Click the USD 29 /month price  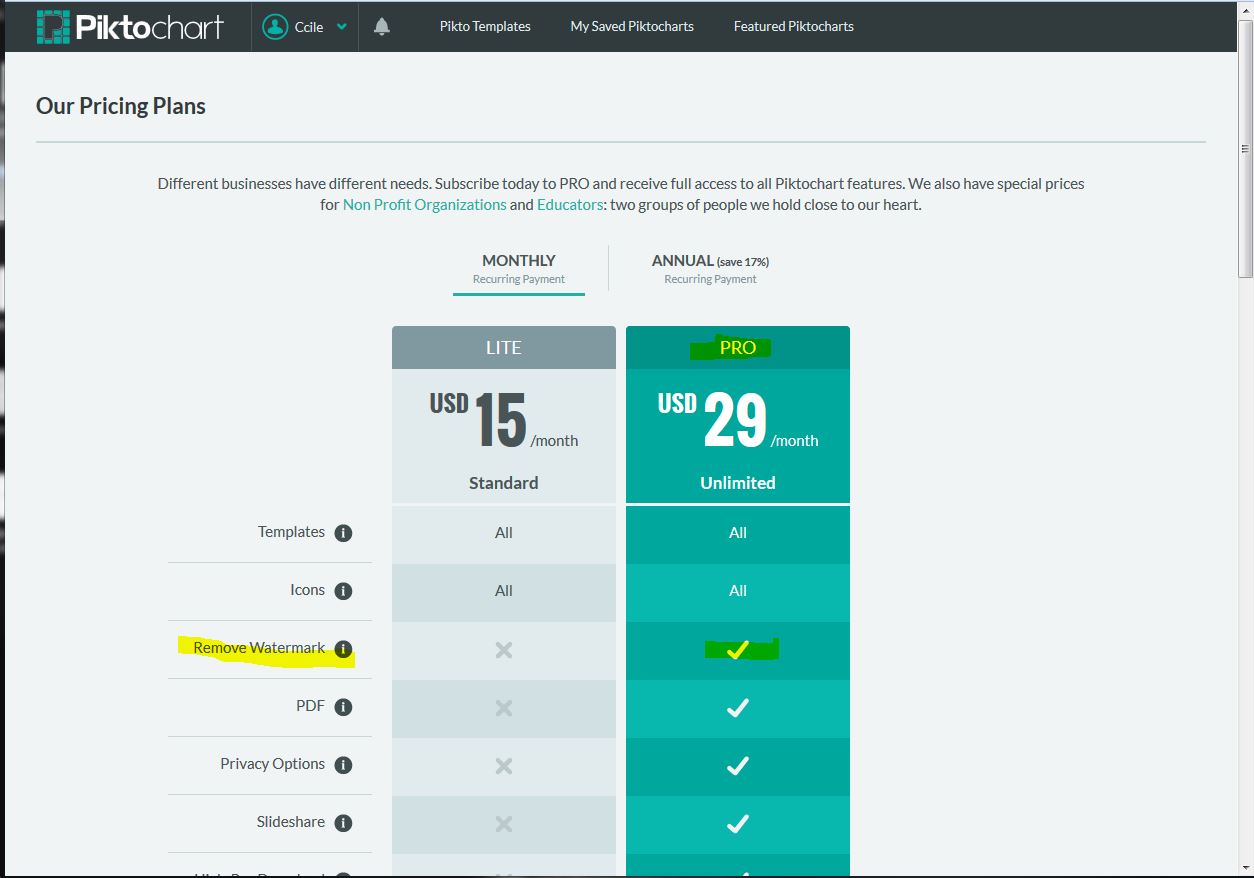point(738,420)
